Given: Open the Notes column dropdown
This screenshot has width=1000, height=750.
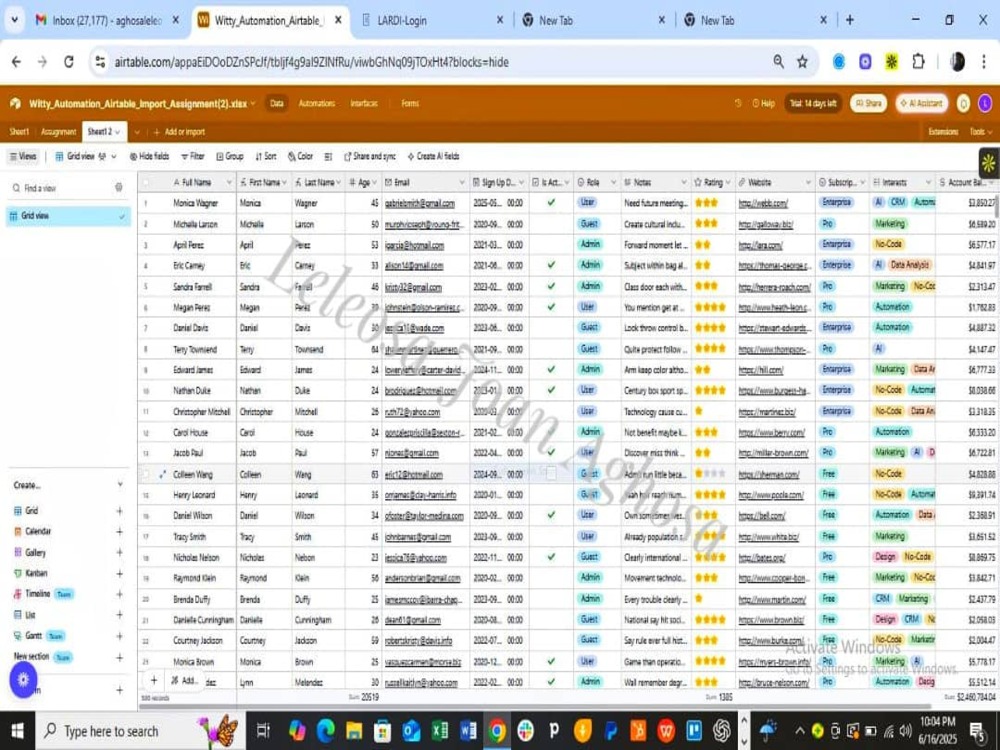Looking at the screenshot, I should point(683,182).
